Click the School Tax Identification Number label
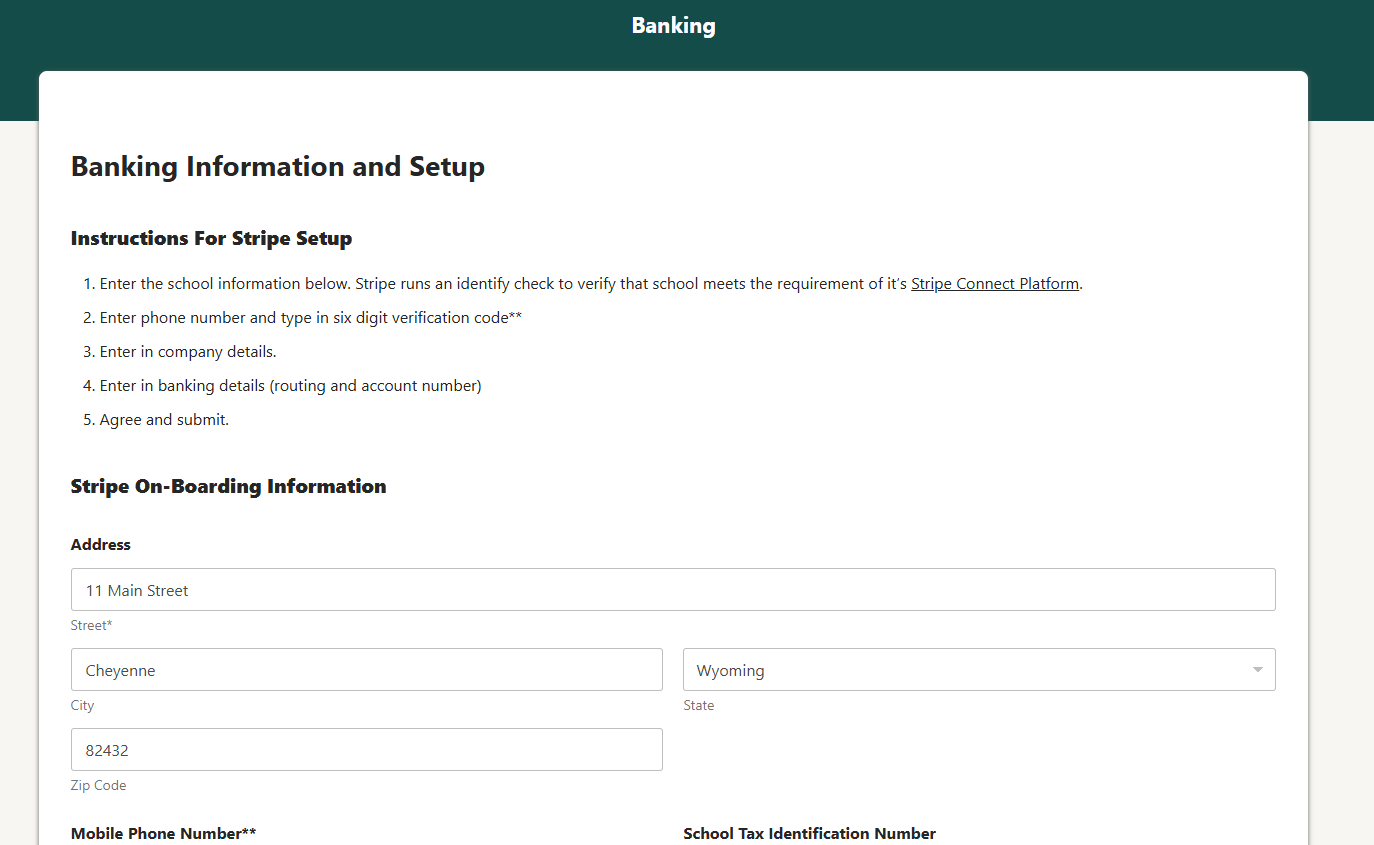 [x=809, y=834]
